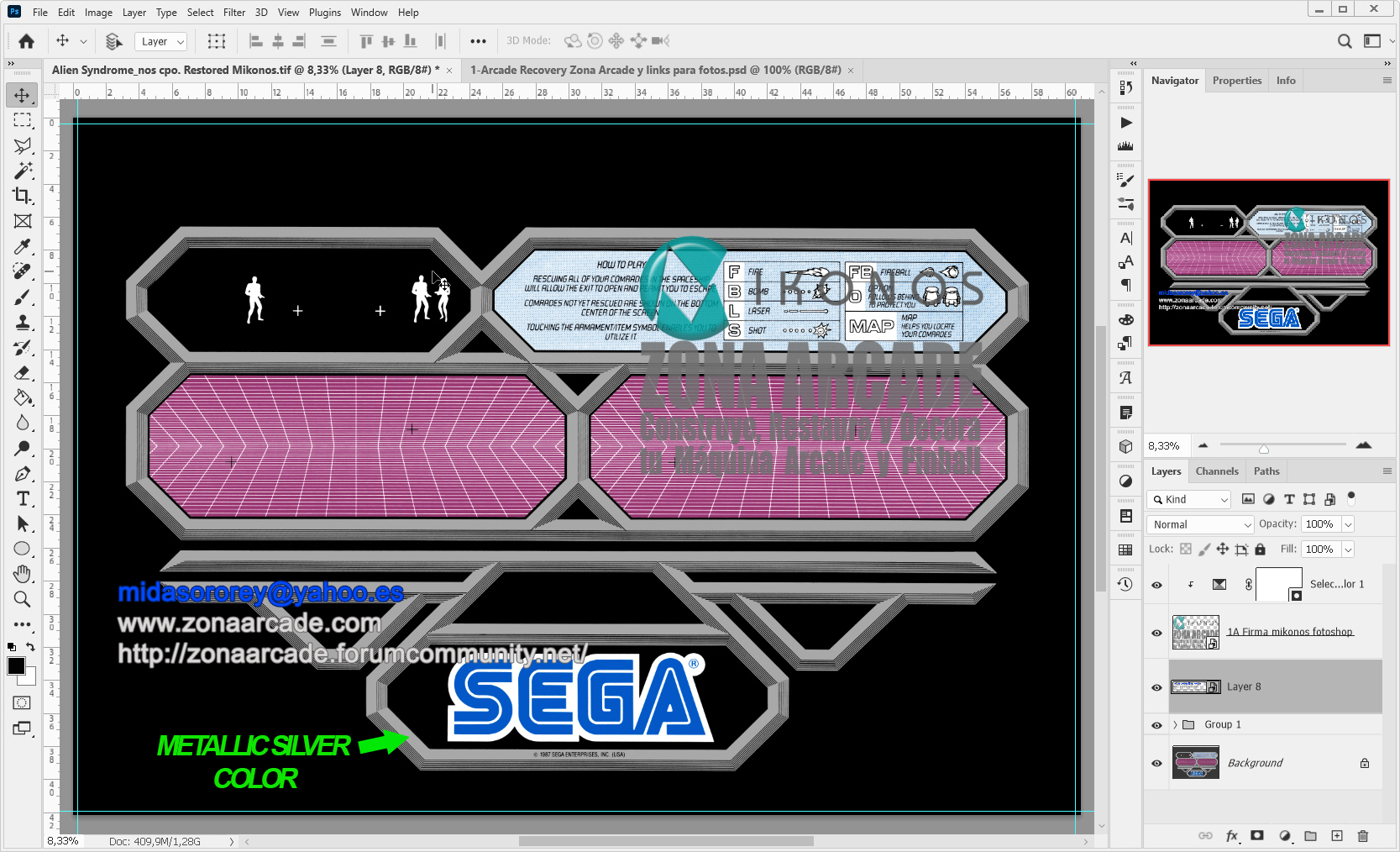Image resolution: width=1400 pixels, height=852 pixels.
Task: Select the Brush tool
Action: [23, 297]
